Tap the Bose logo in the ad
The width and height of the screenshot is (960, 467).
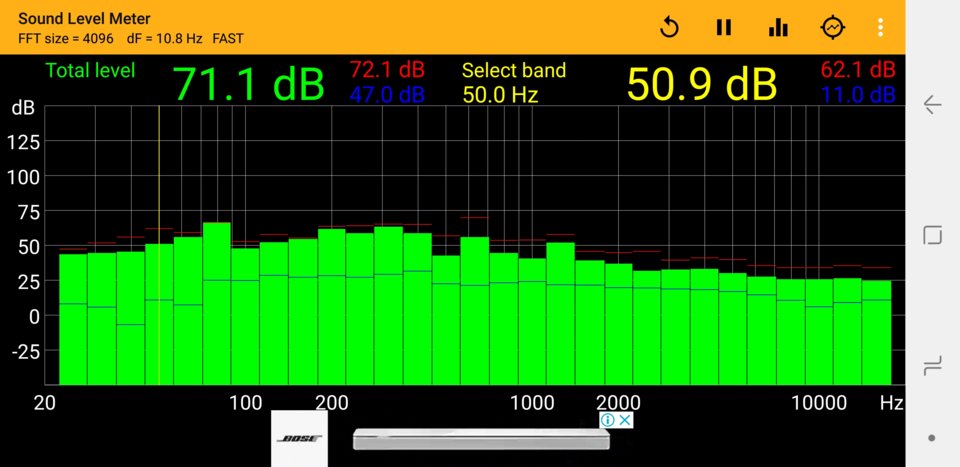299,438
